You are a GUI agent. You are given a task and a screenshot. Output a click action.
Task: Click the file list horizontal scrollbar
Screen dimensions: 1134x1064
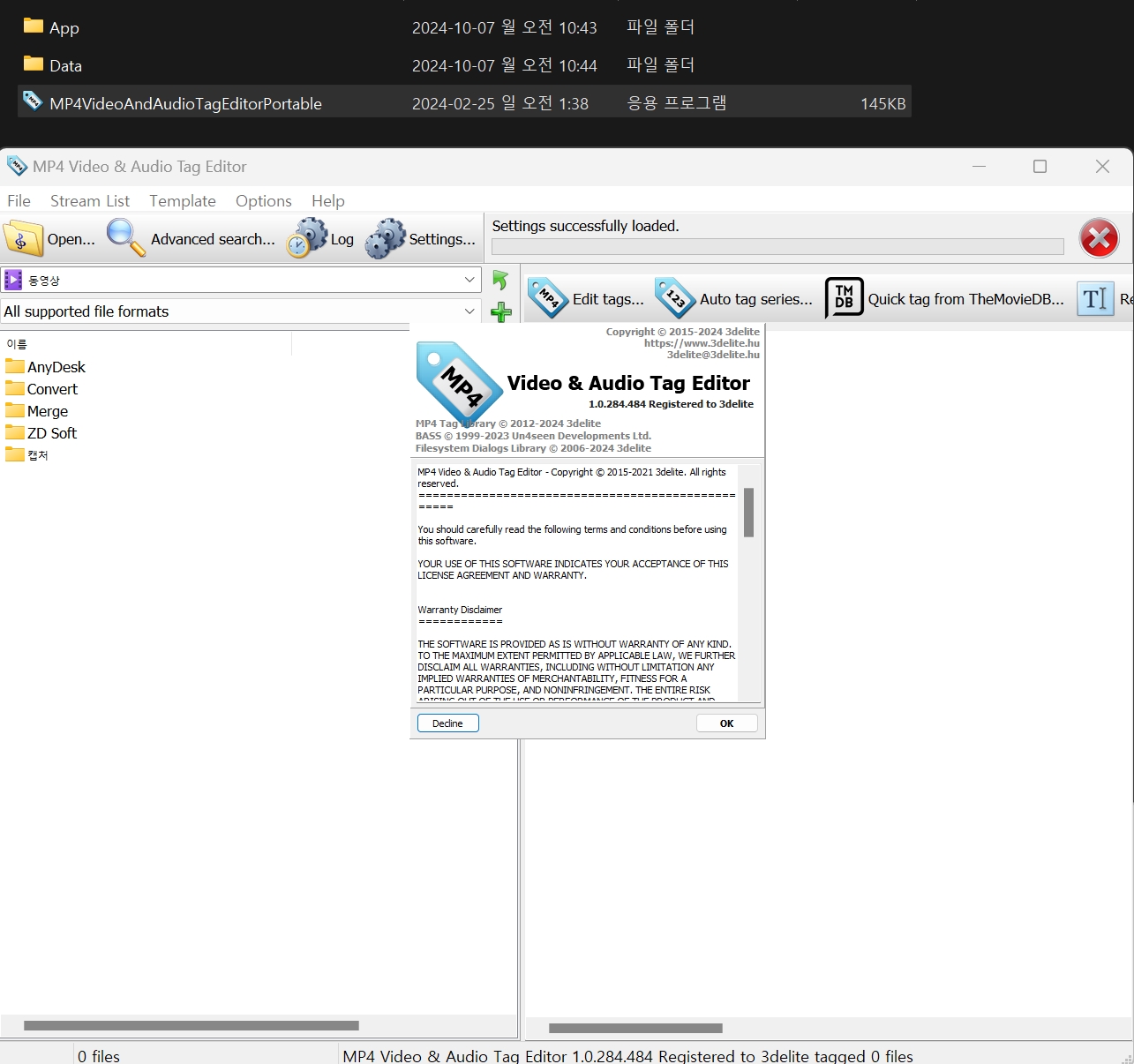point(192,1025)
